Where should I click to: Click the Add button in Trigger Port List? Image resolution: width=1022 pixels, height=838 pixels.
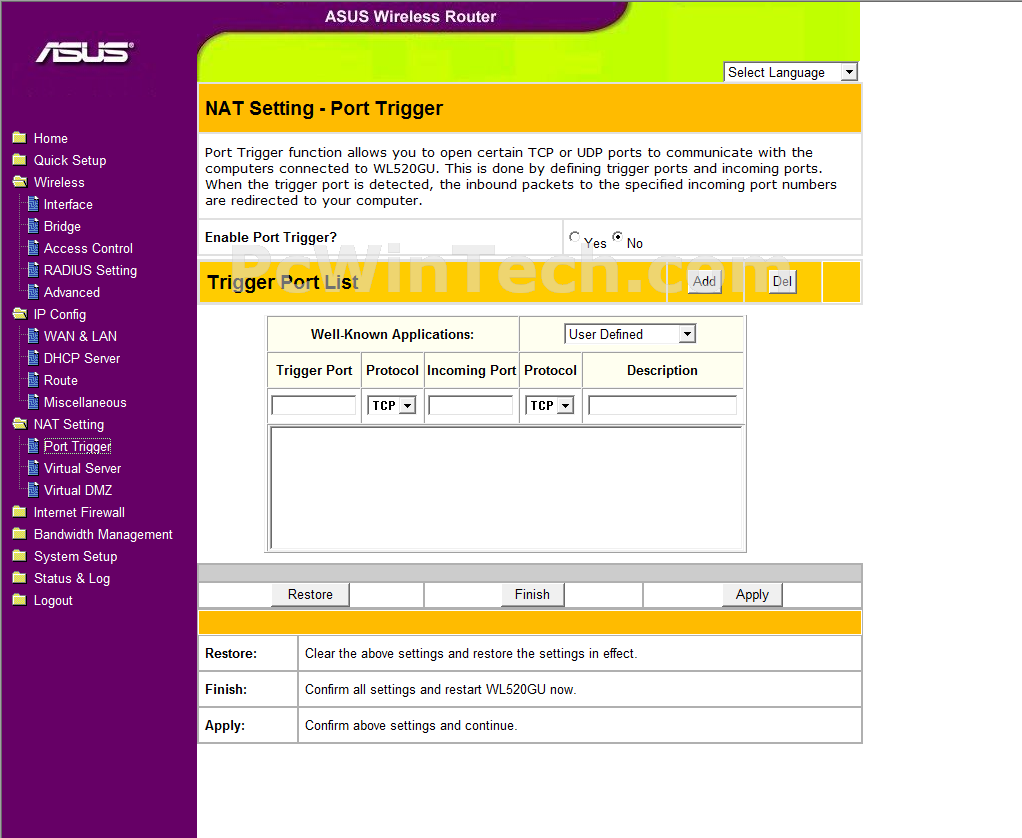pos(704,282)
